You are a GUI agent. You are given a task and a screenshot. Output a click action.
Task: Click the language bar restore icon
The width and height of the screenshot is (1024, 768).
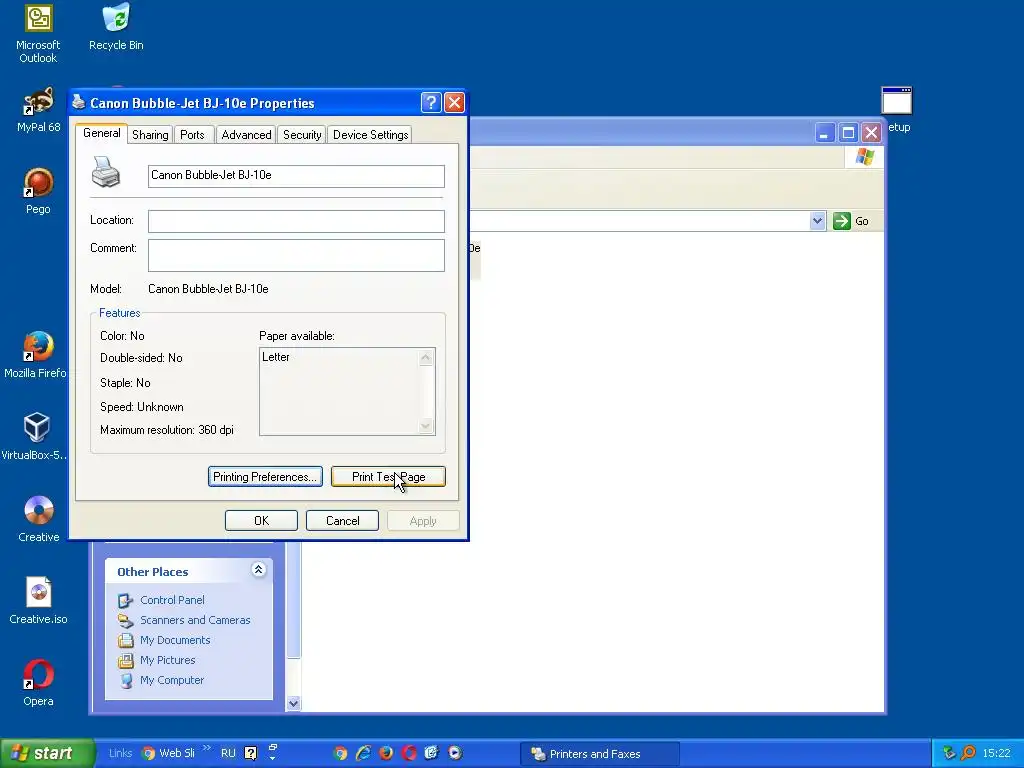point(273,747)
